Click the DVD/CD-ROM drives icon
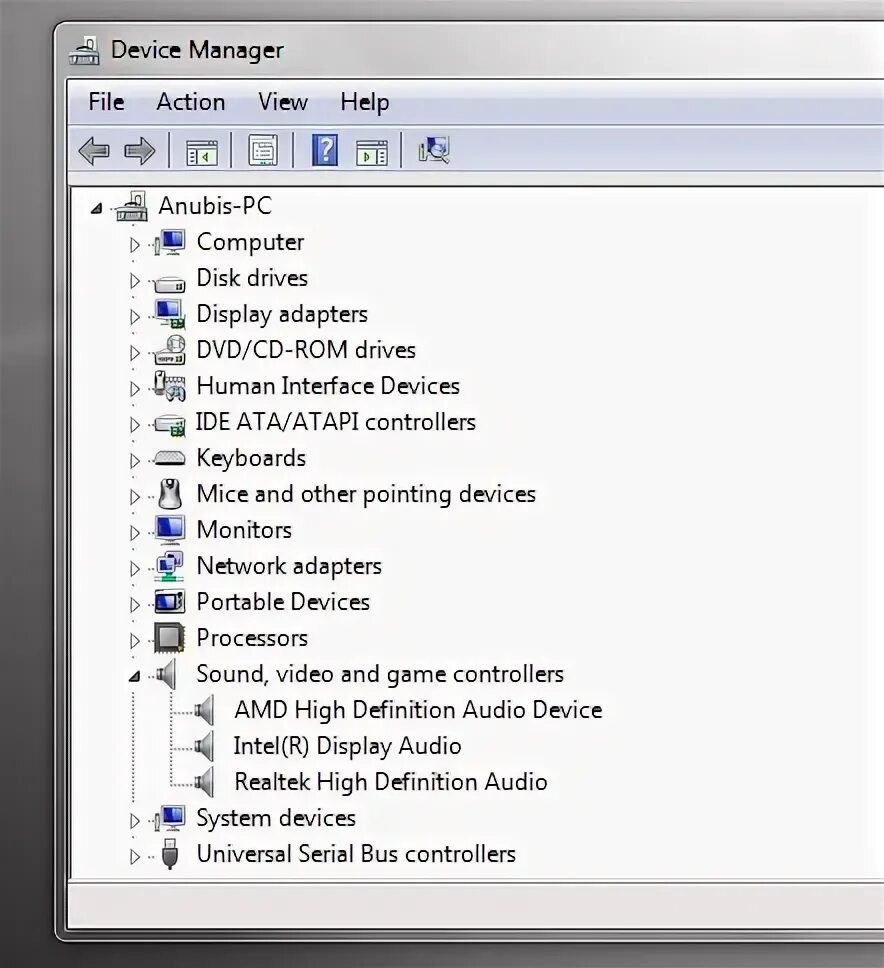Screen dimensions: 884x968 click(170, 350)
